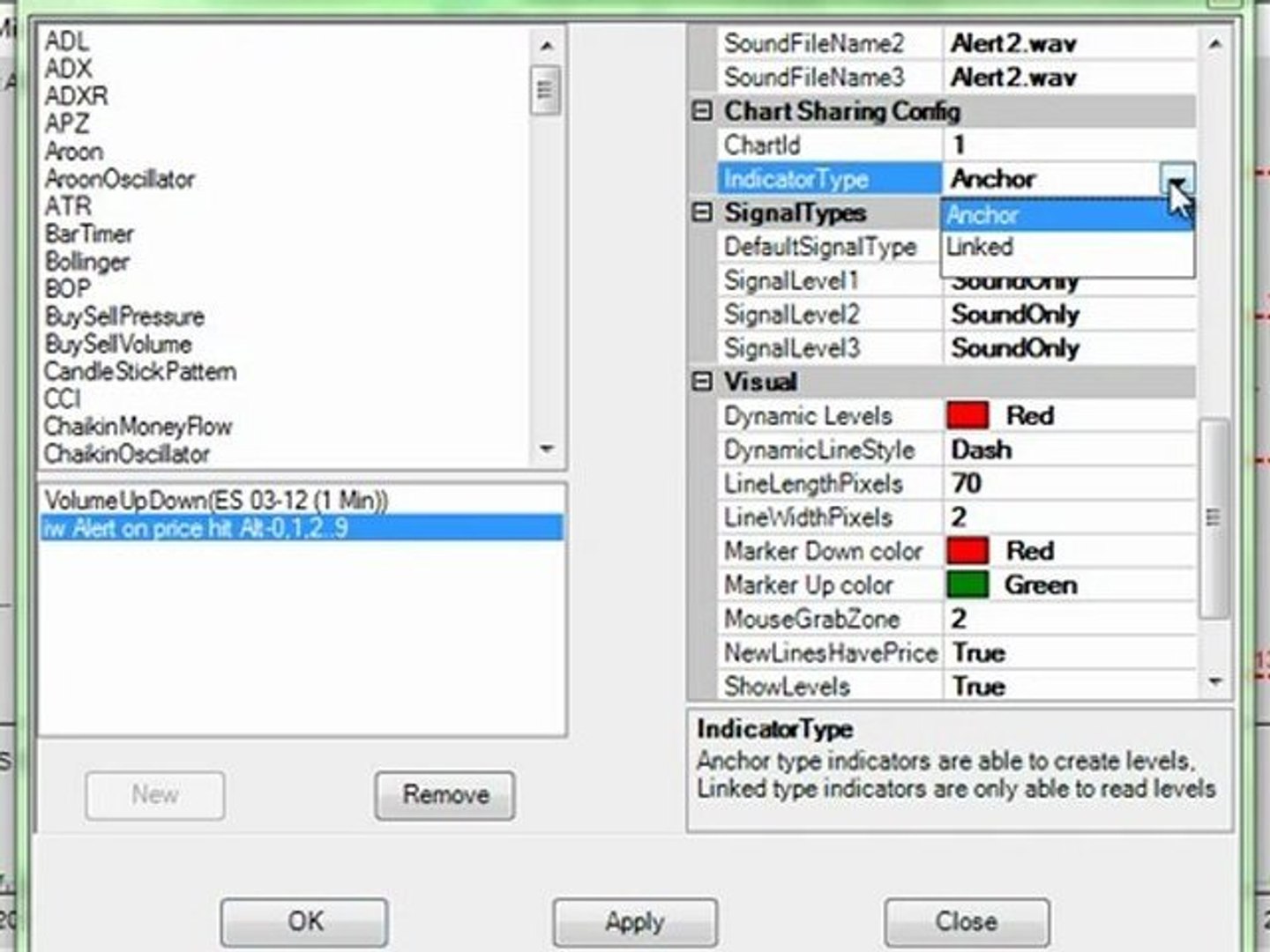Image resolution: width=1270 pixels, height=952 pixels.
Task: Click the OK button
Action: click(305, 922)
